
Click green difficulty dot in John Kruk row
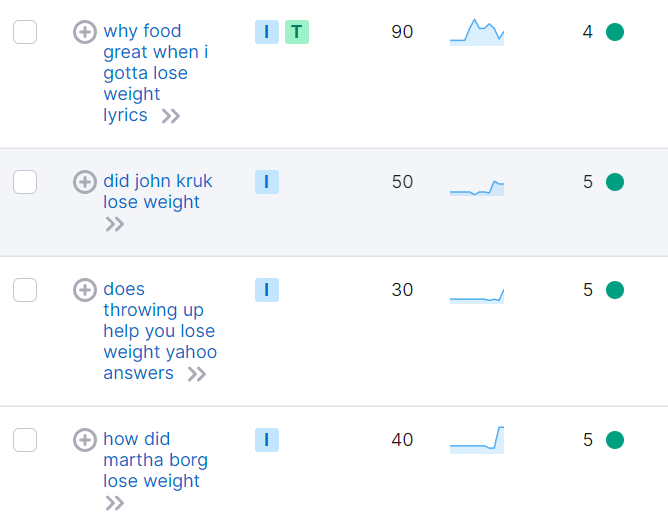pyautogui.click(x=615, y=182)
